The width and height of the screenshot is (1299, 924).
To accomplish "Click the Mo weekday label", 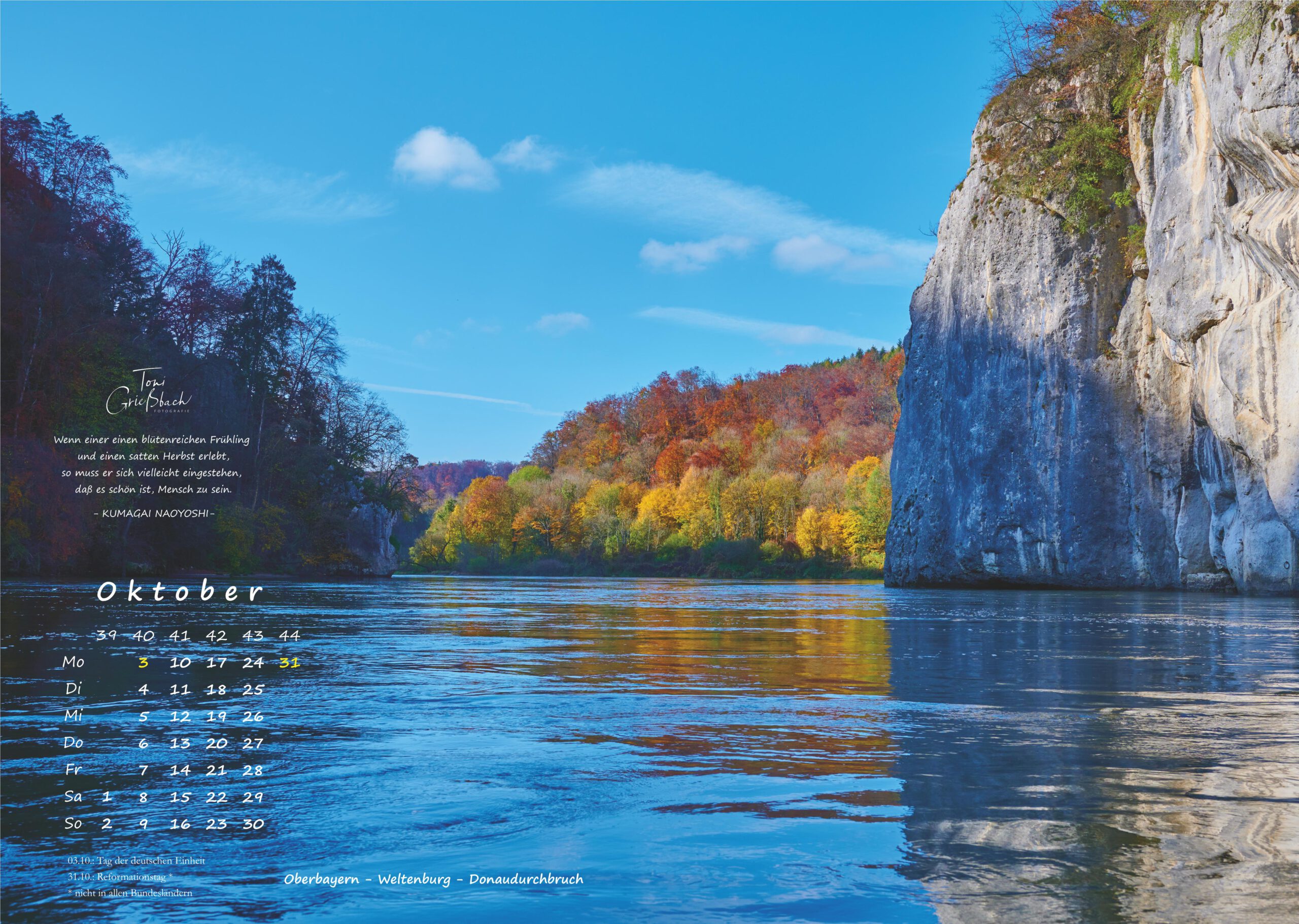I will tap(74, 662).
